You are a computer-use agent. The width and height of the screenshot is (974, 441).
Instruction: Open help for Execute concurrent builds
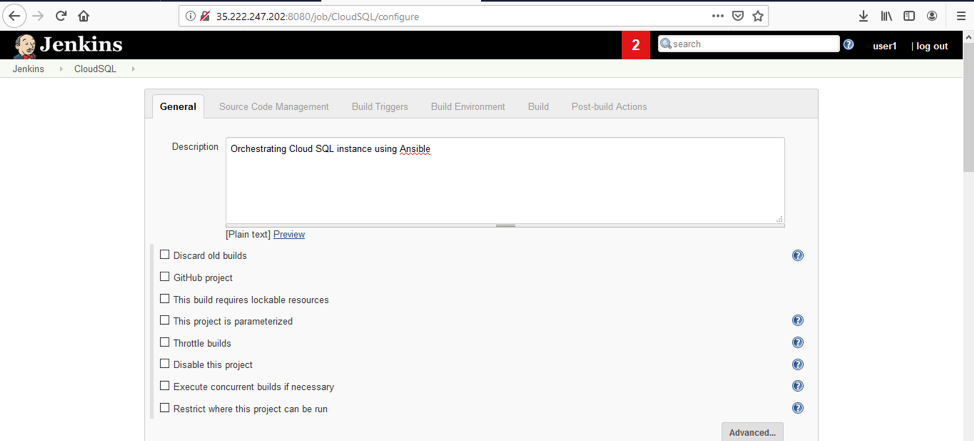pos(798,386)
